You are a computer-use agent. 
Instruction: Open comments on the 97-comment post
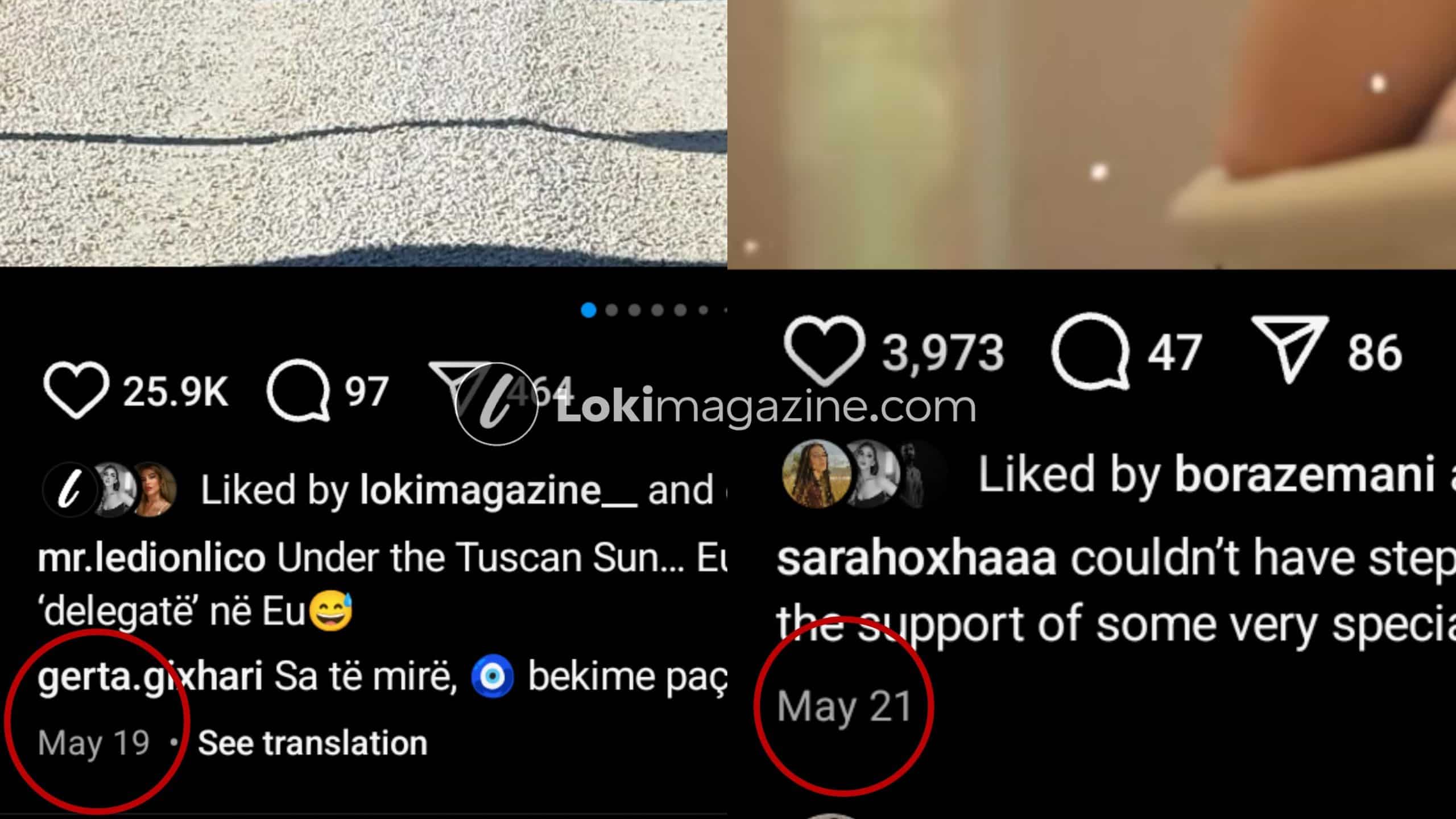click(299, 391)
